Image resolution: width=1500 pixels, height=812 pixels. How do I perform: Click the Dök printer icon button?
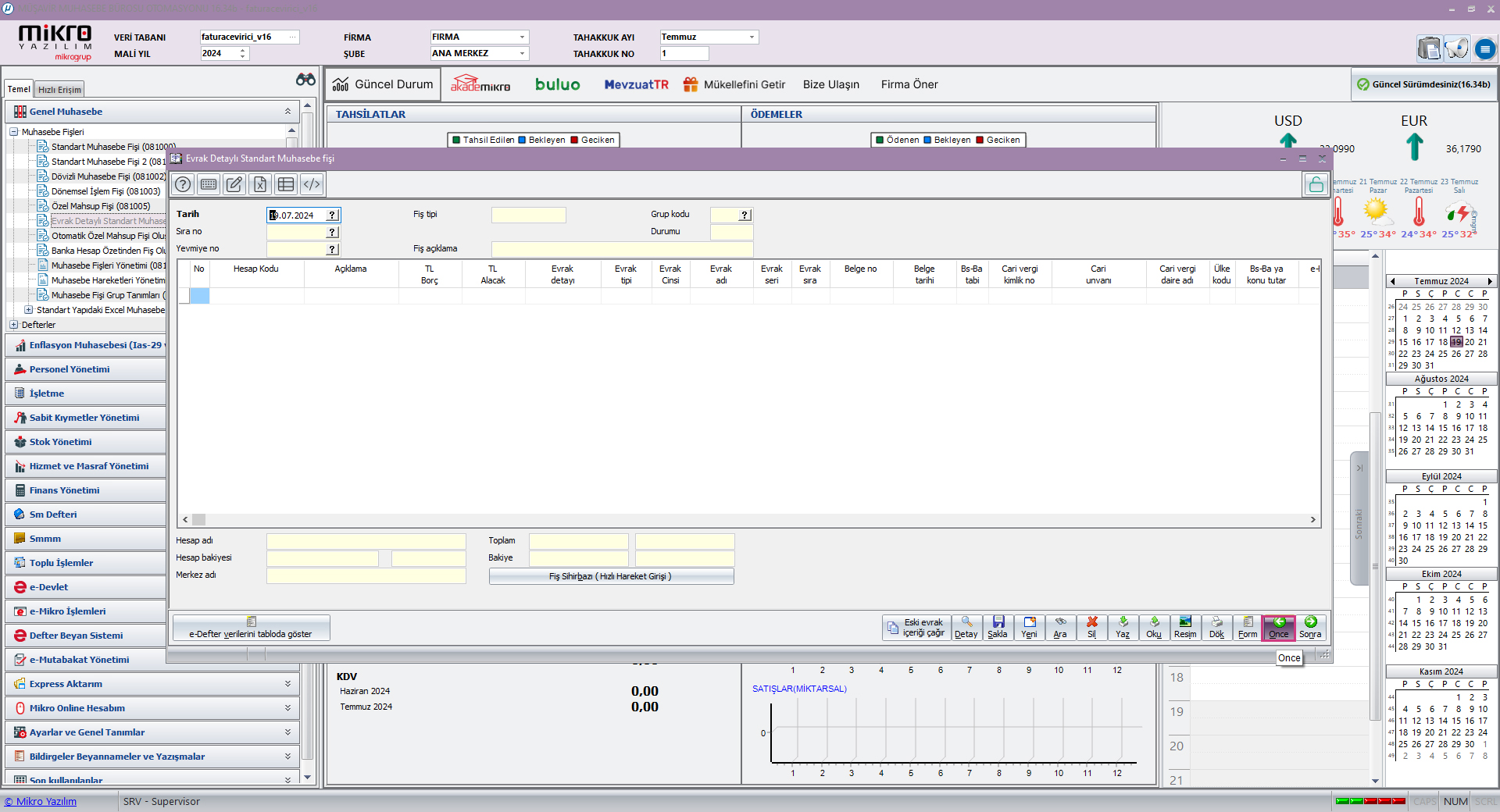click(x=1216, y=627)
